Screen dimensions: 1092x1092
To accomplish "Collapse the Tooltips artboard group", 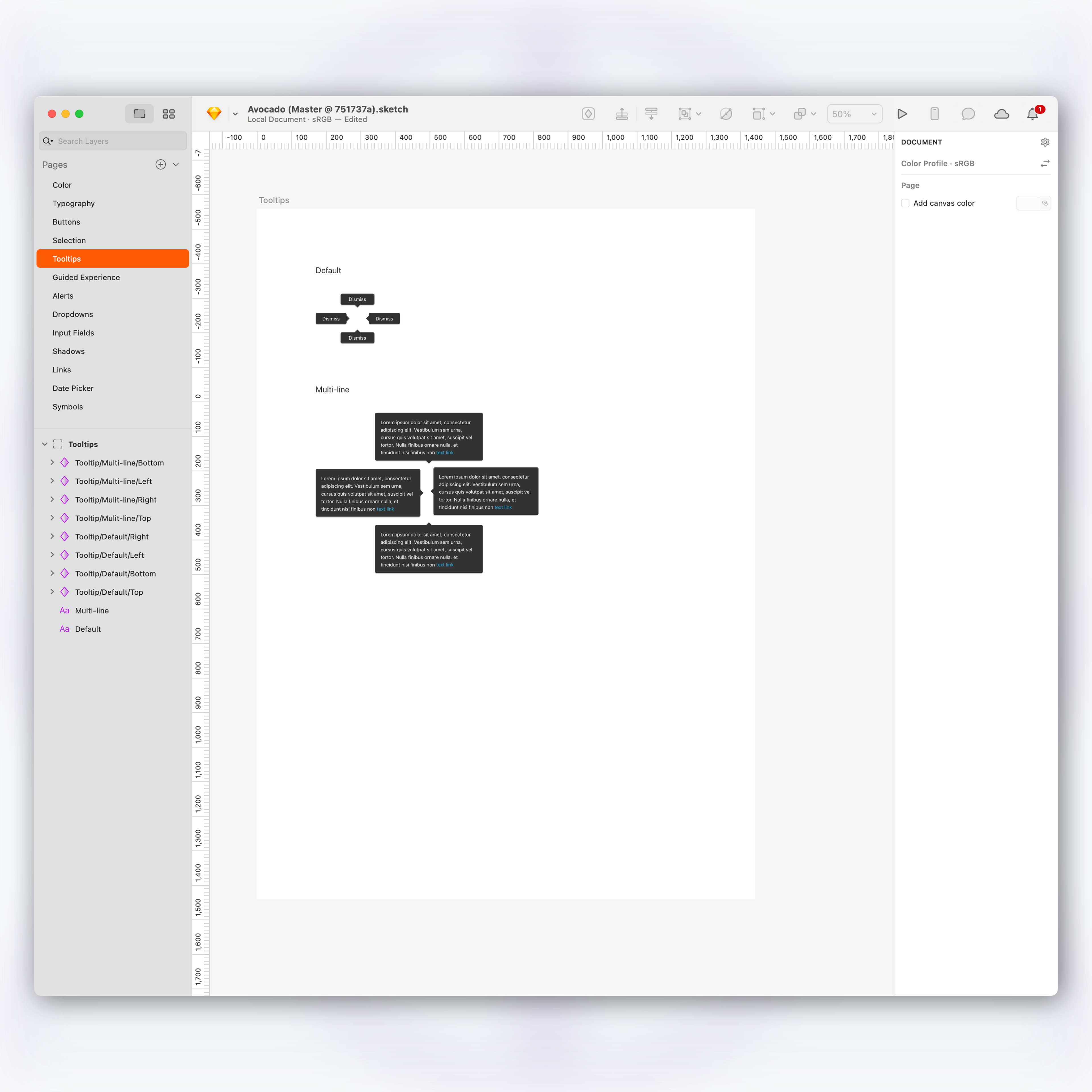I will 45,444.
